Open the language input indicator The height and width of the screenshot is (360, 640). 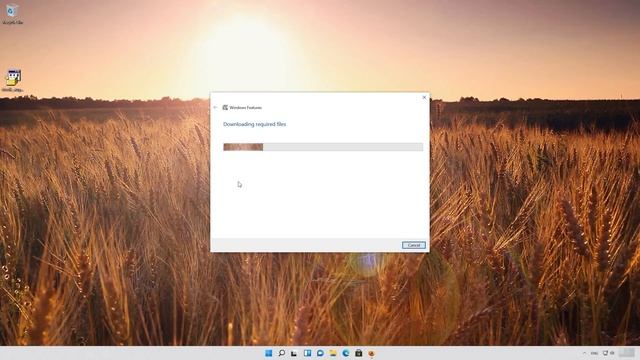[594, 353]
